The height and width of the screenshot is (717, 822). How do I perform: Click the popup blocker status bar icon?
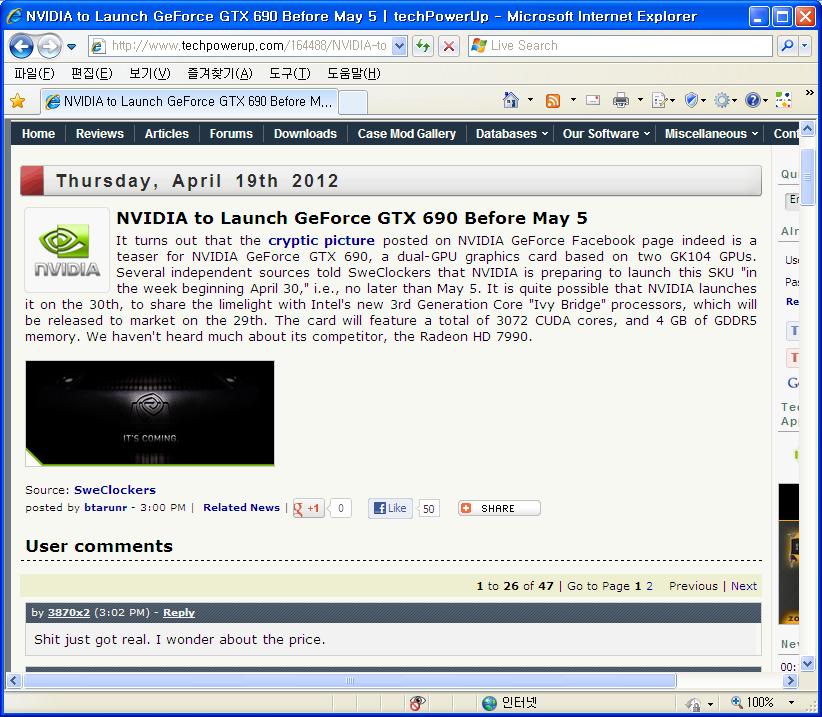(418, 703)
